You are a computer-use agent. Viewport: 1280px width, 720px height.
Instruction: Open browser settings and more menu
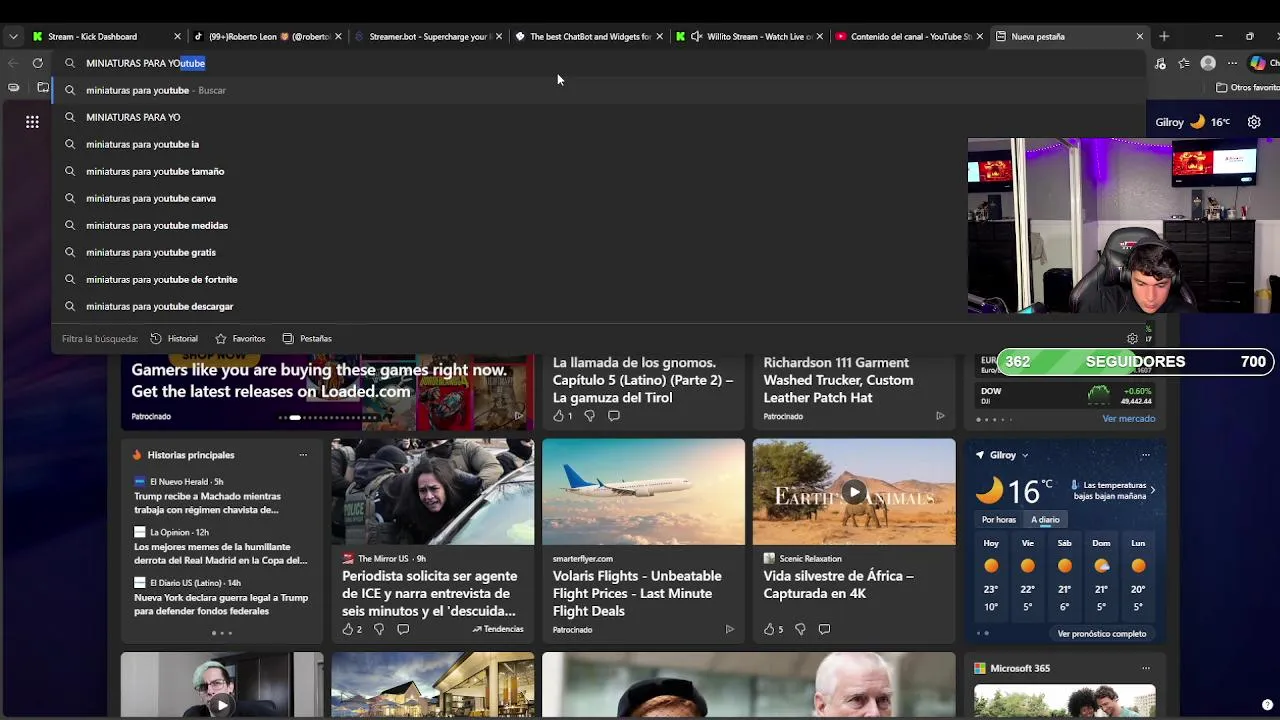(1232, 63)
